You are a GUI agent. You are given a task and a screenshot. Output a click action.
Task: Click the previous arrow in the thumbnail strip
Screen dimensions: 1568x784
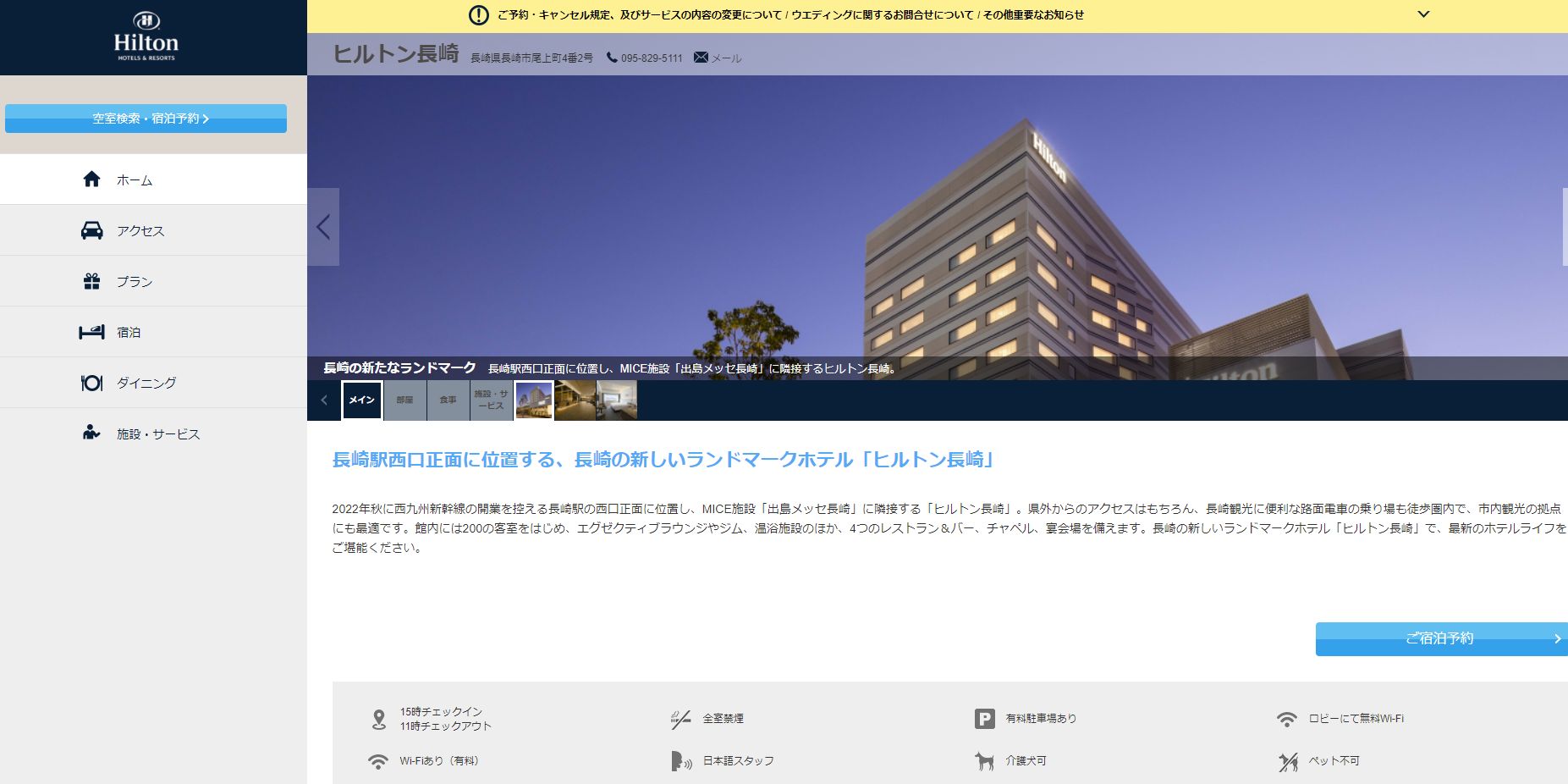click(324, 400)
